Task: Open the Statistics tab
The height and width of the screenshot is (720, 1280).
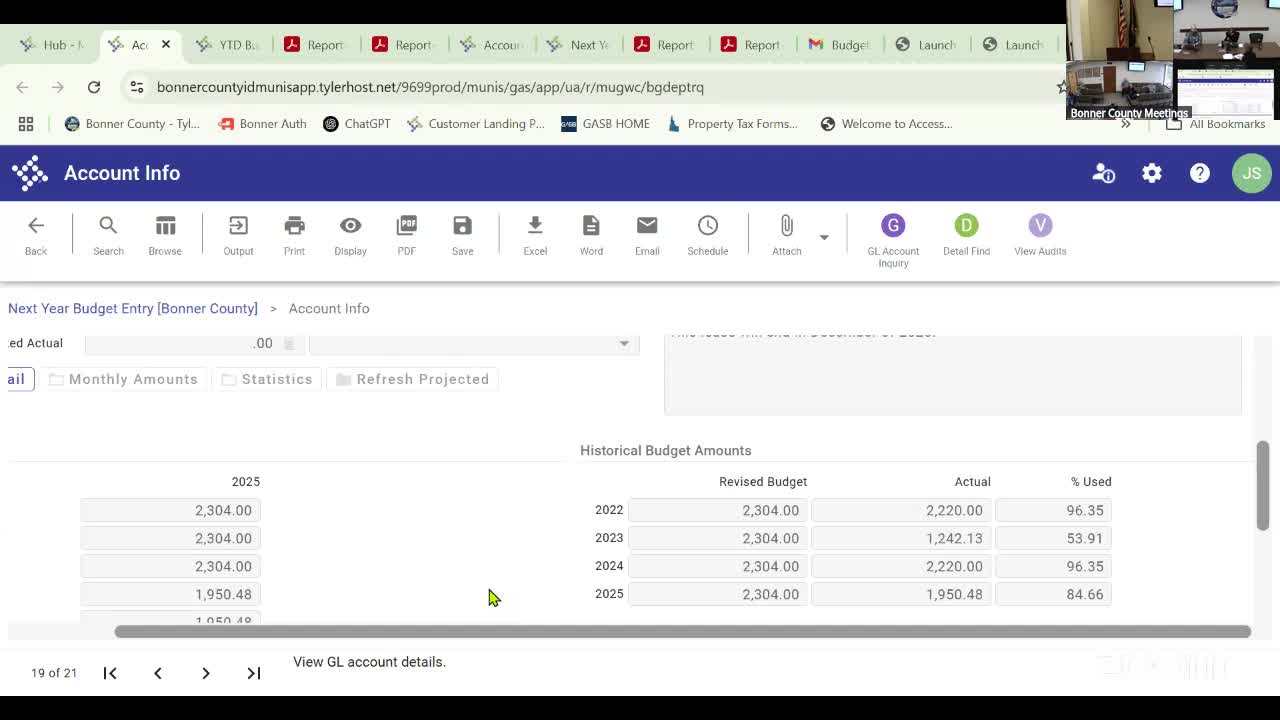Action: (x=267, y=379)
